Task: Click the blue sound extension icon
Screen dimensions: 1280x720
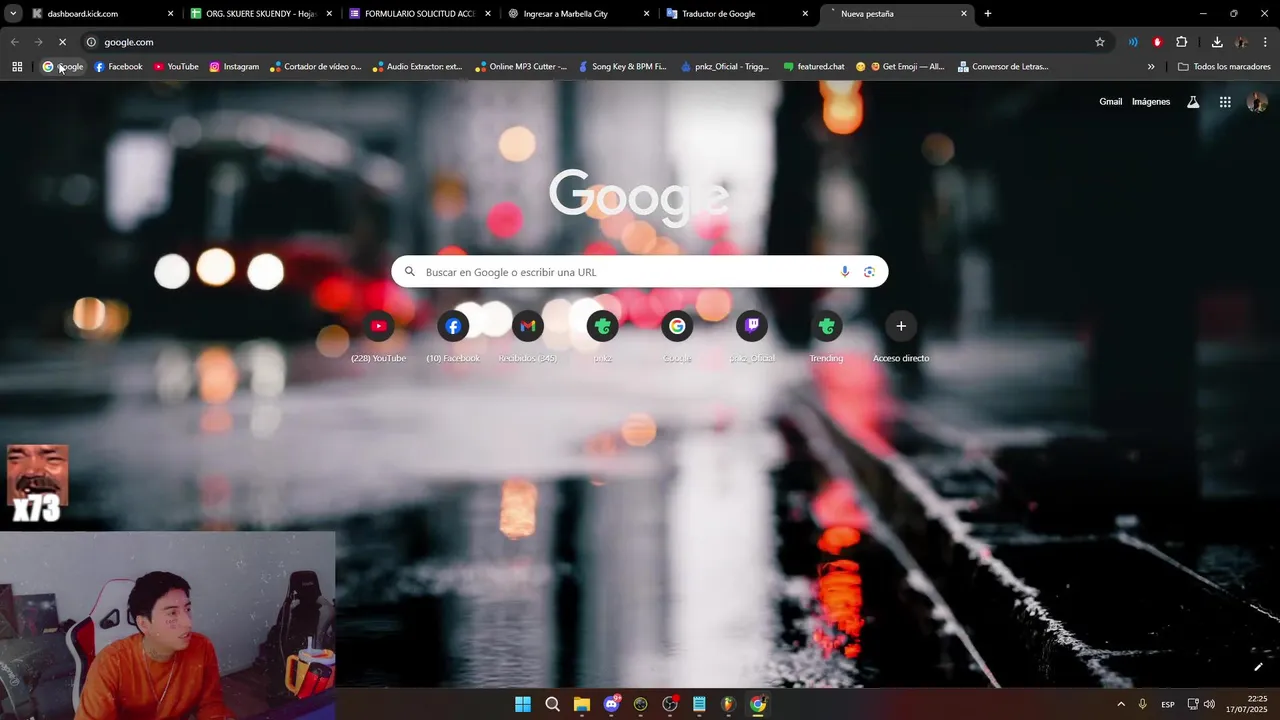Action: pyautogui.click(x=1133, y=42)
